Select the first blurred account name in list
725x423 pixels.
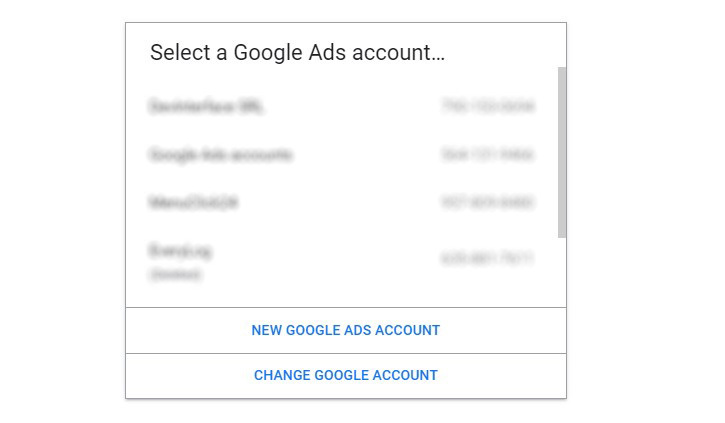tap(206, 106)
